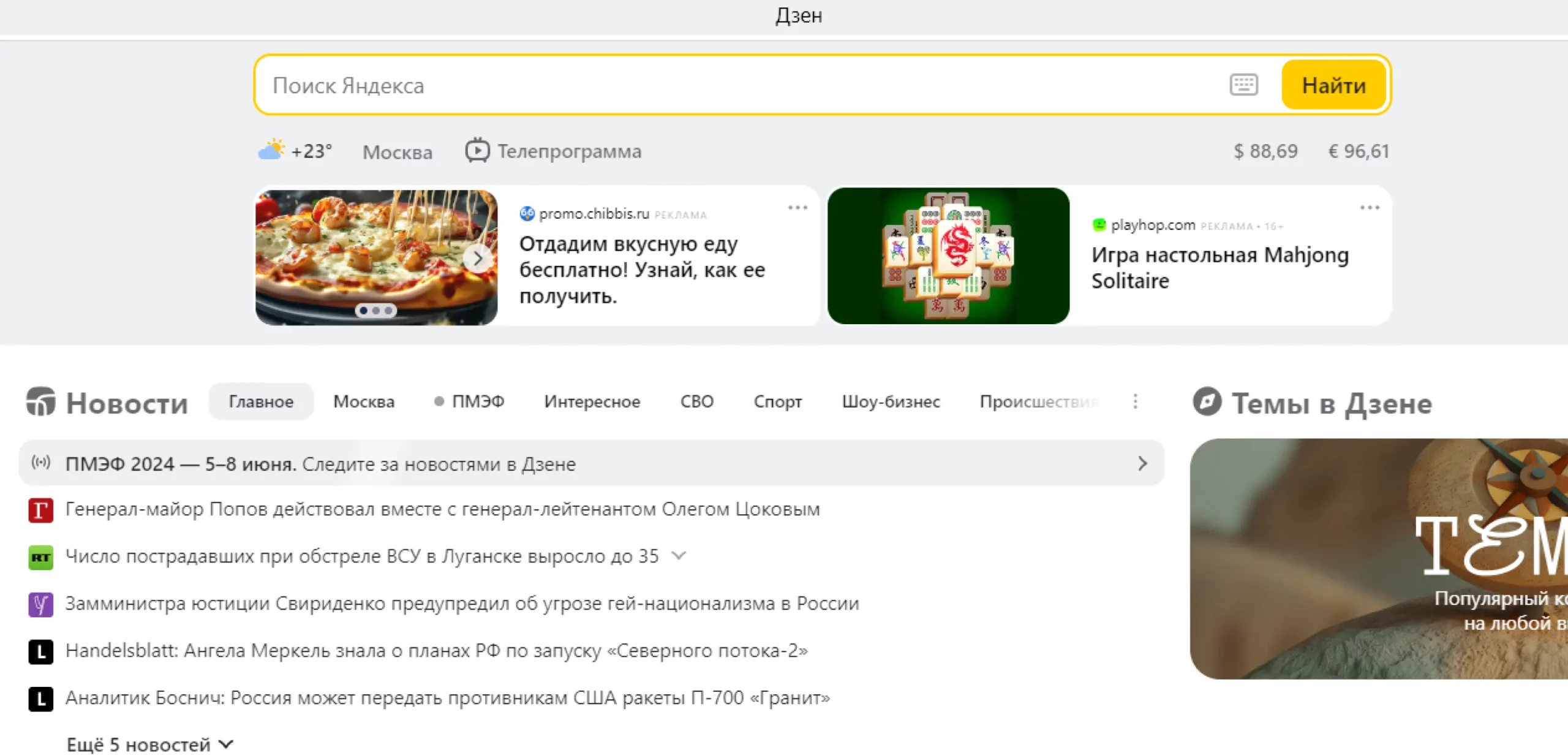
Task: Switch to the Москва news tab
Action: 364,401
